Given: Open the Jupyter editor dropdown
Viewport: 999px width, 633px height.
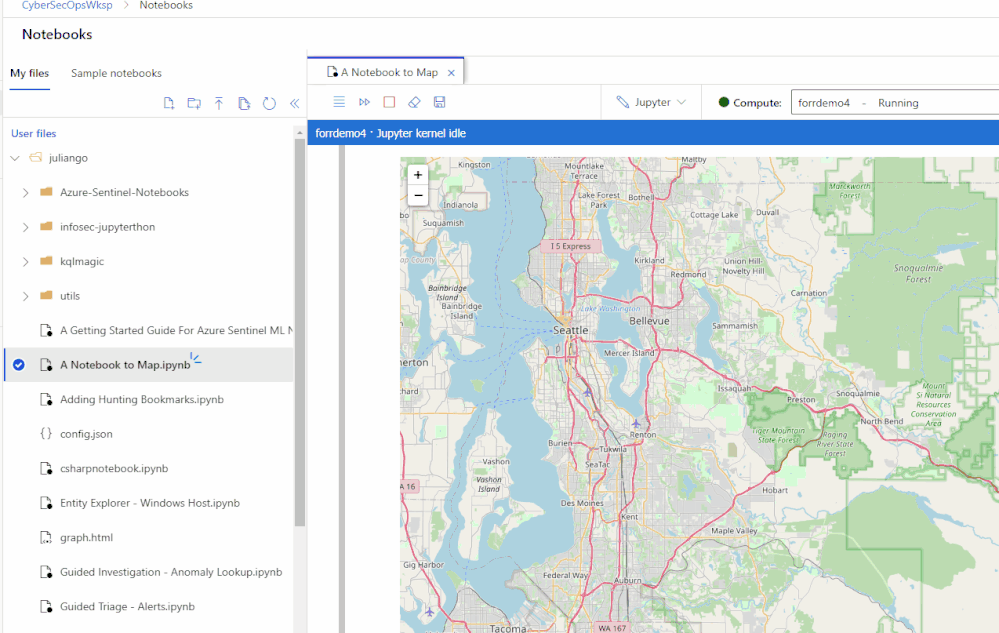Looking at the screenshot, I should (x=652, y=102).
